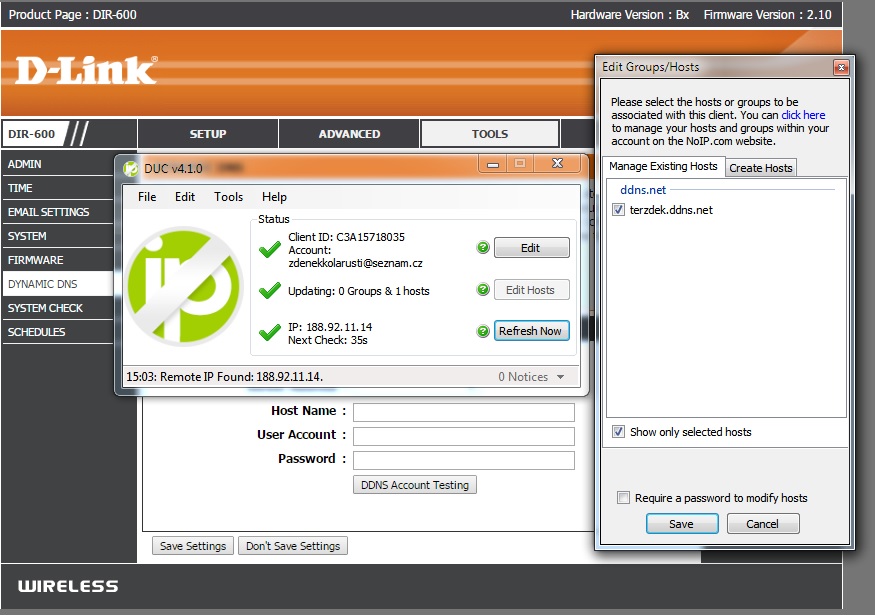The height and width of the screenshot is (615, 875).
Task: Click the No-IP logo in DUC window
Action: pyautogui.click(x=184, y=286)
